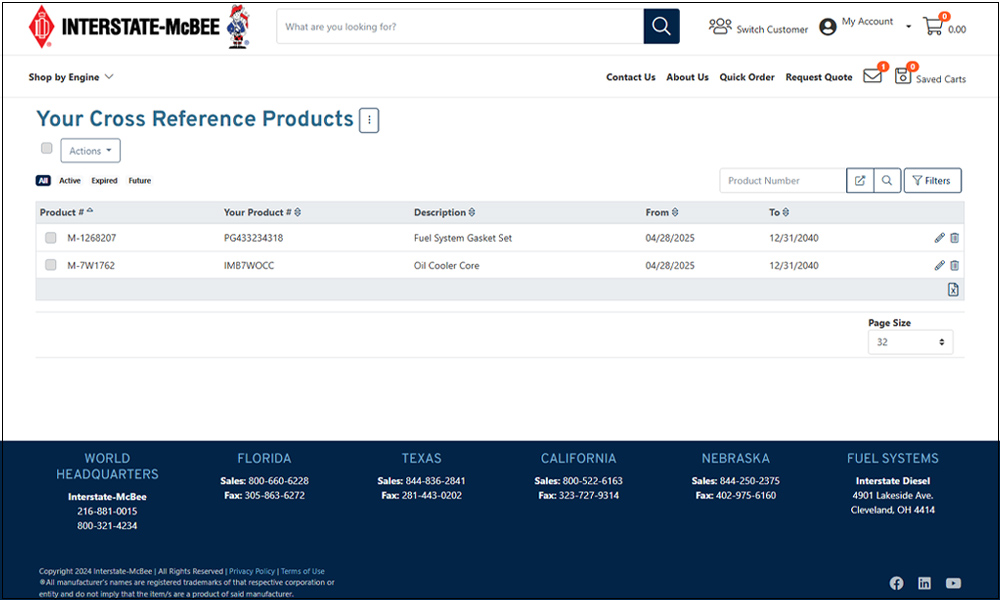The height and width of the screenshot is (600, 1000).
Task: Expand the Actions dropdown
Action: (x=91, y=150)
